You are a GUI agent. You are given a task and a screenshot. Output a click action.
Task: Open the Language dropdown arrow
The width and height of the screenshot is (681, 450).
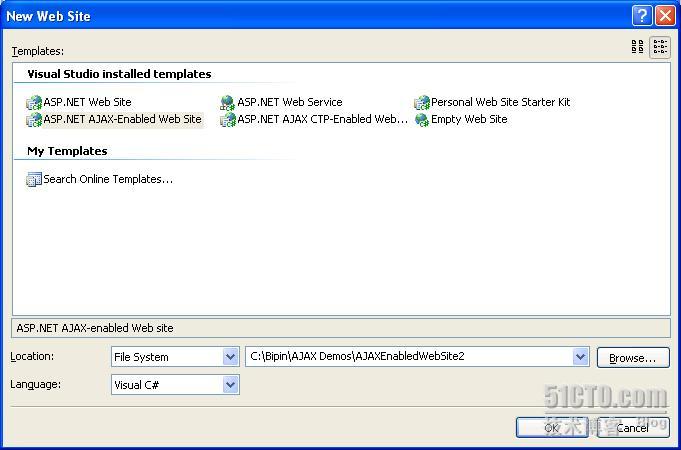pyautogui.click(x=230, y=385)
